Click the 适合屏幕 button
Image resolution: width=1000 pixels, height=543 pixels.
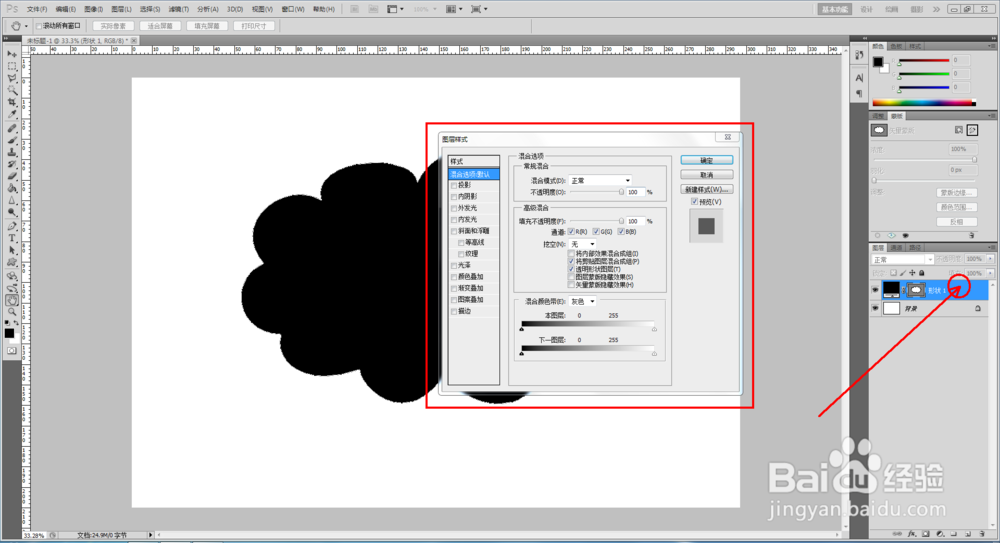tap(160, 26)
